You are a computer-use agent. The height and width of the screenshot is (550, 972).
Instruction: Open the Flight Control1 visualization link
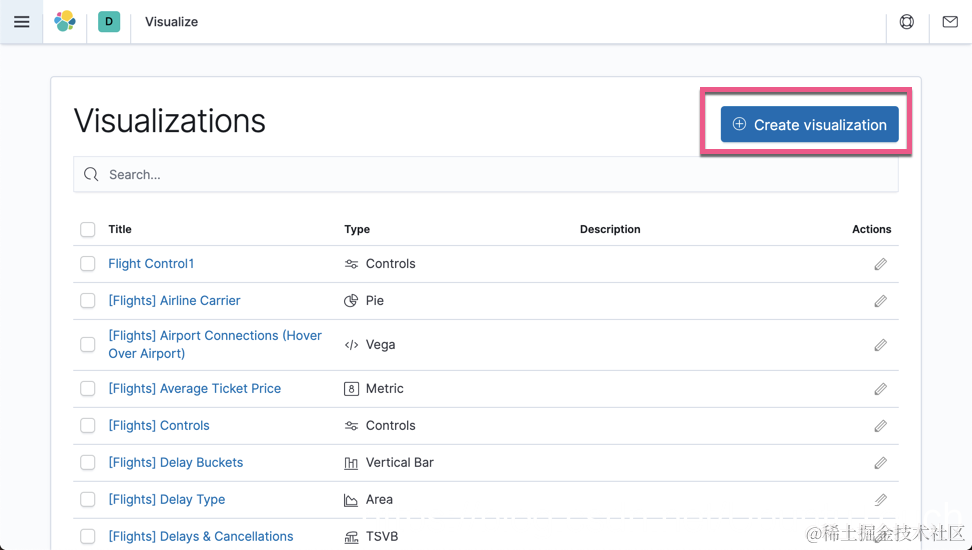(x=151, y=264)
